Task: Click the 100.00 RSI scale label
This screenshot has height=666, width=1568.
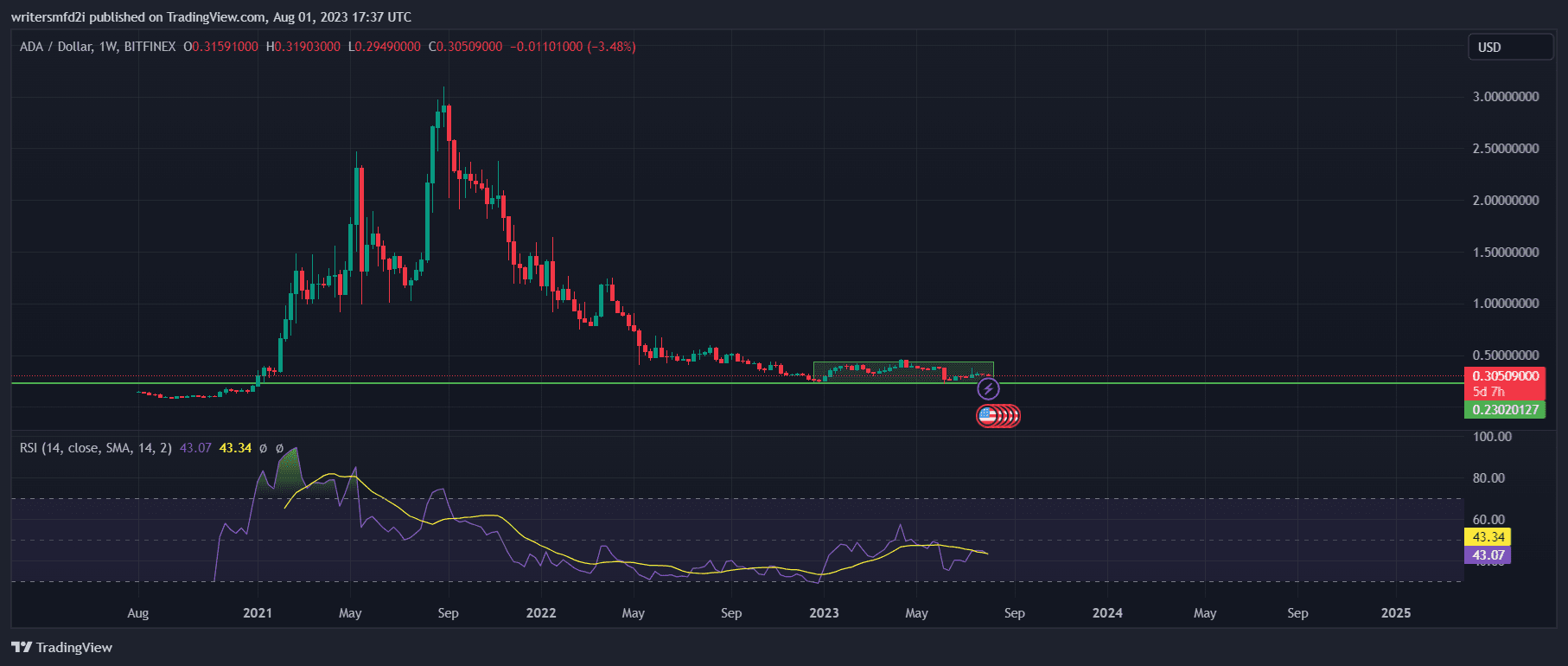Action: click(x=1492, y=437)
